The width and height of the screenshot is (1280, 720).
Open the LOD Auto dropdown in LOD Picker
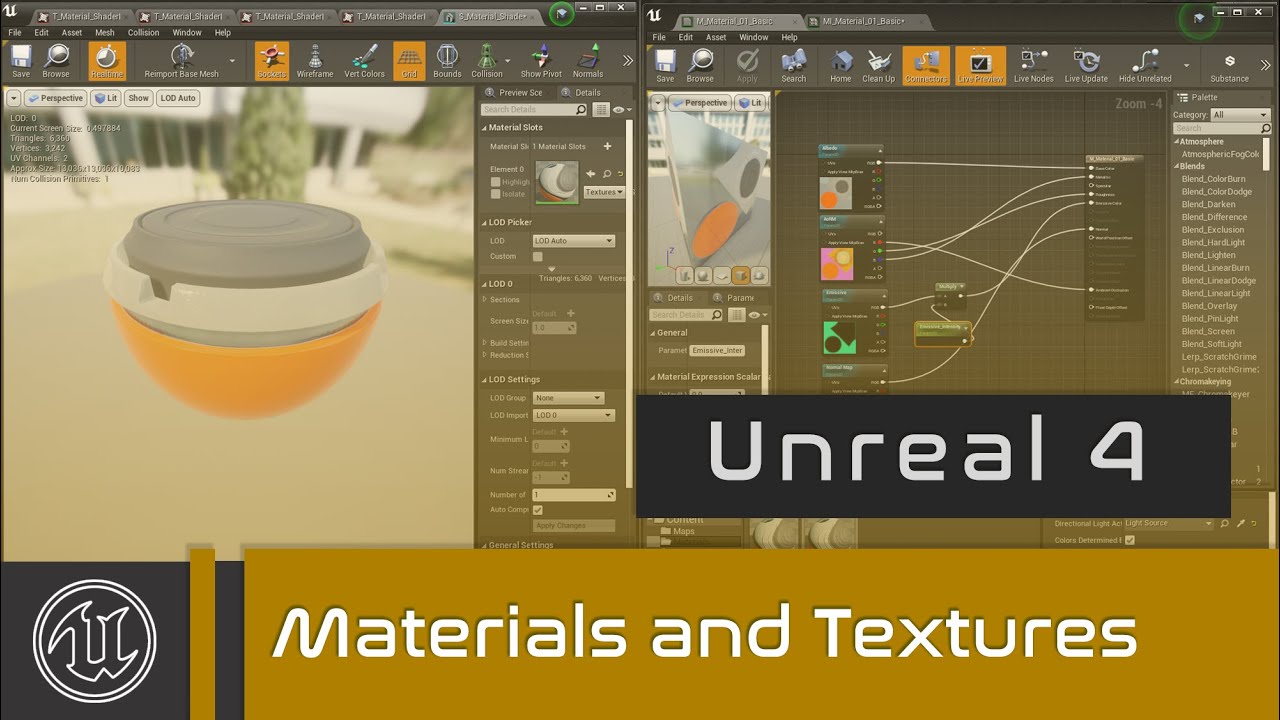click(x=573, y=241)
